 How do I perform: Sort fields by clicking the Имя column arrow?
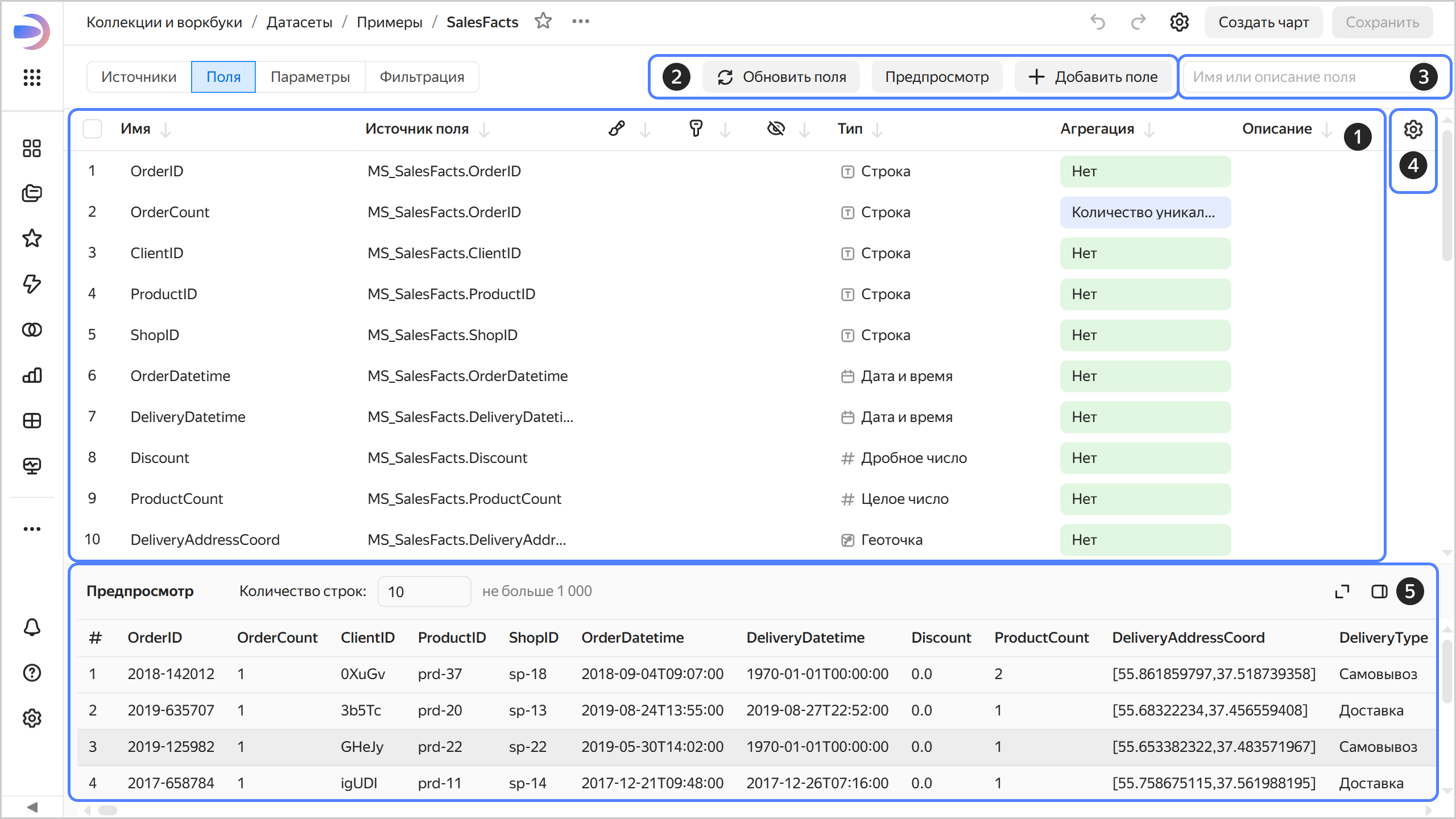click(x=166, y=129)
